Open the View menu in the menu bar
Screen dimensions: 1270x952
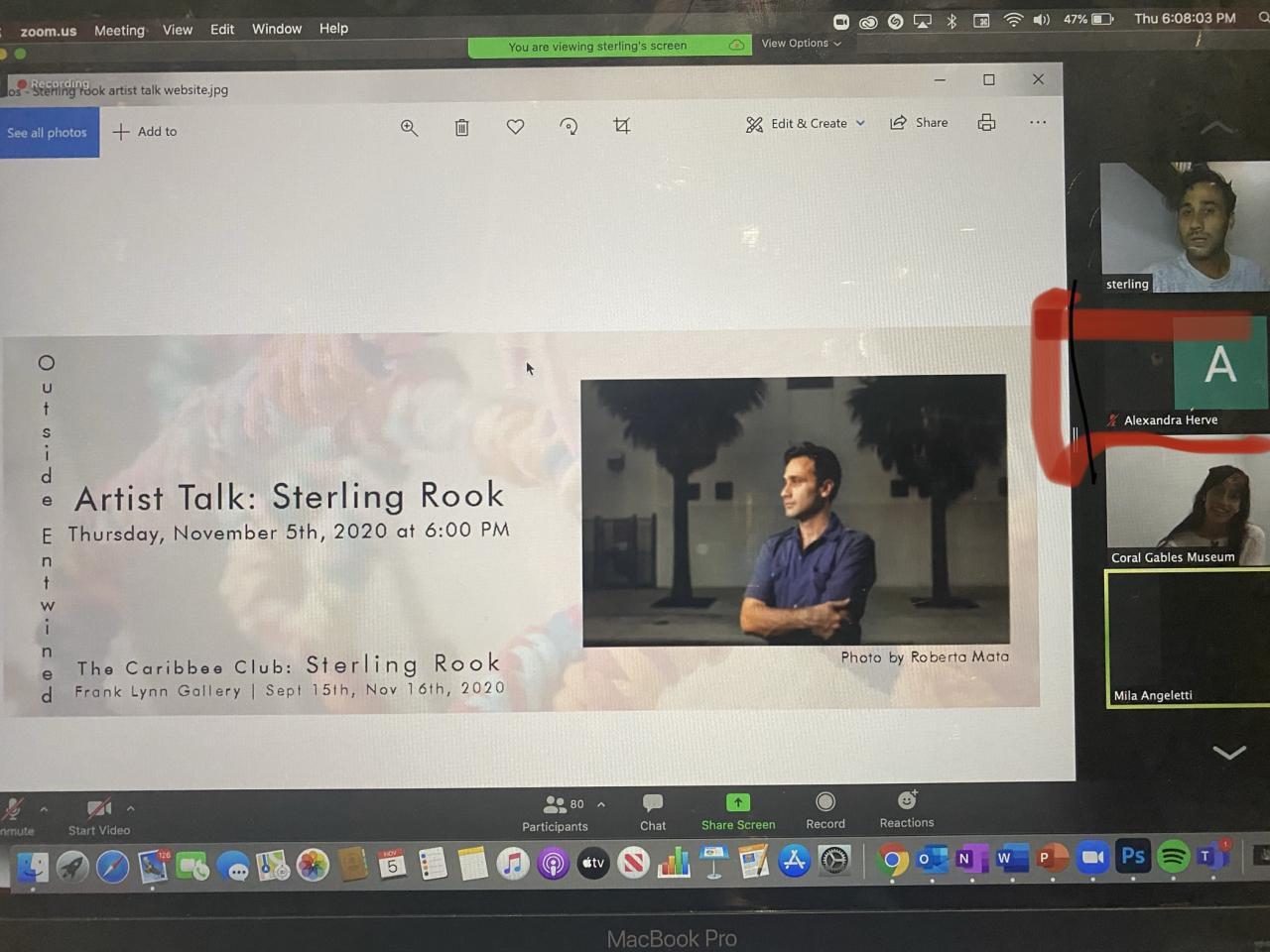tap(178, 30)
